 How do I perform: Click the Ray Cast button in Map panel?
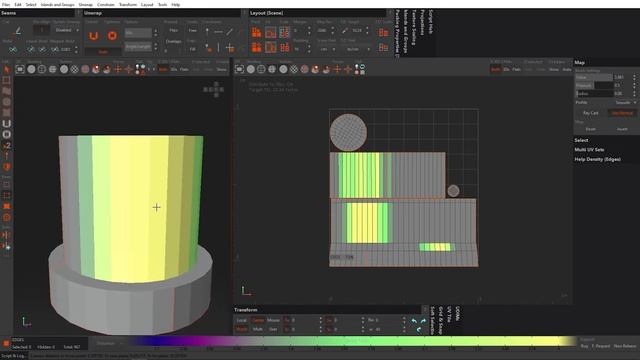click(591, 113)
